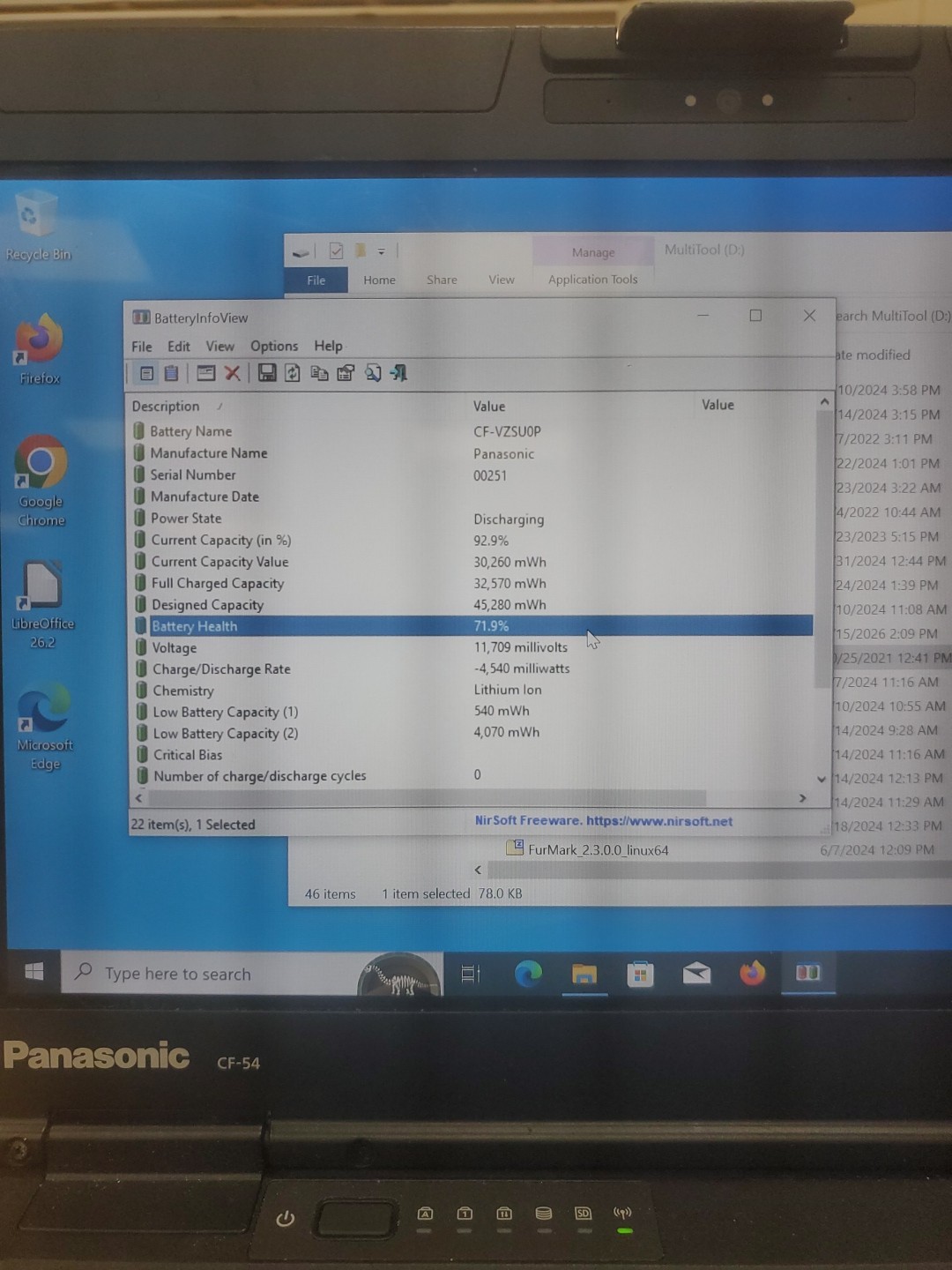Open the File tab in File Explorer
This screenshot has height=1270, width=952.
coord(316,280)
